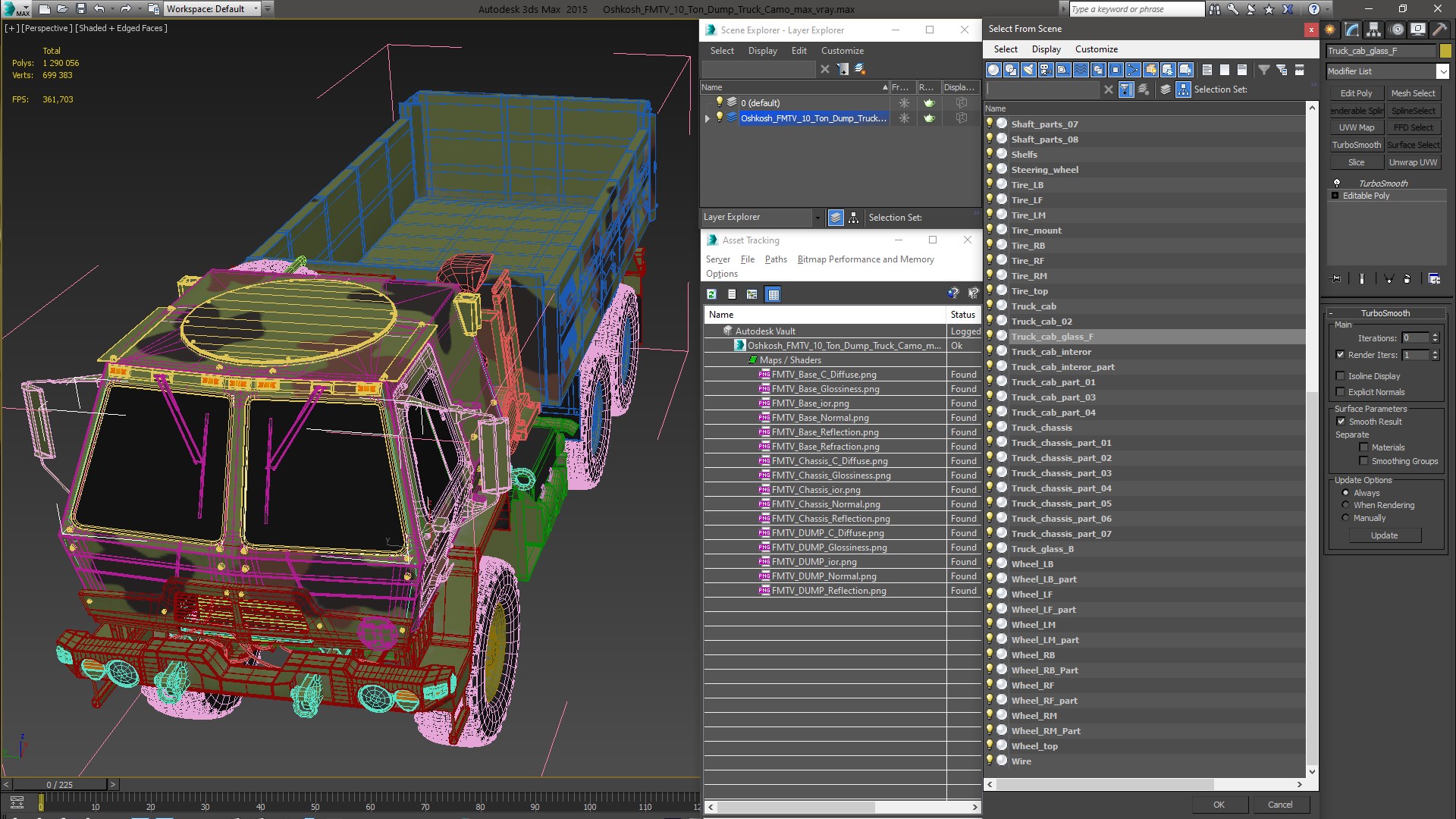Open the Hierarchy command panel tab
Image resolution: width=1456 pixels, height=819 pixels.
click(1374, 30)
